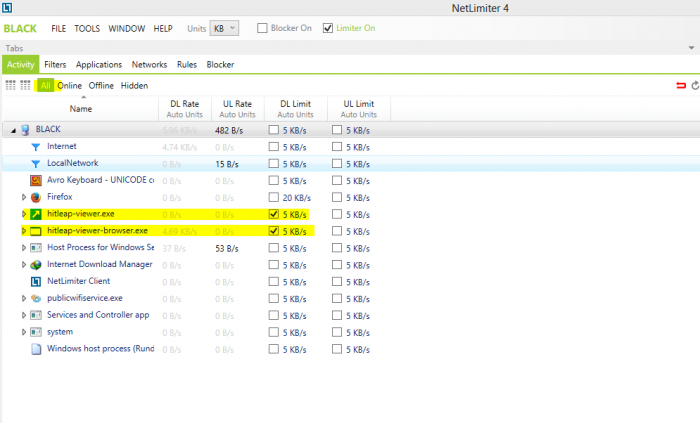Sort by the DL Rate column header
Image resolution: width=700 pixels, height=423 pixels.
[x=185, y=108]
